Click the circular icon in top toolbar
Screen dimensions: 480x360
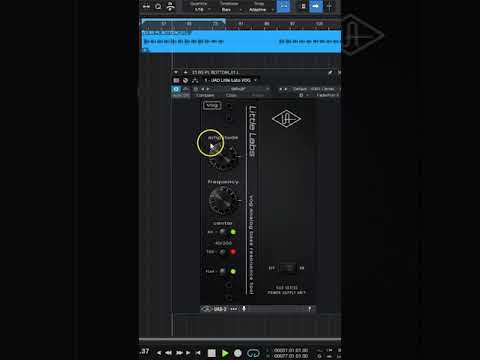coord(158,6)
